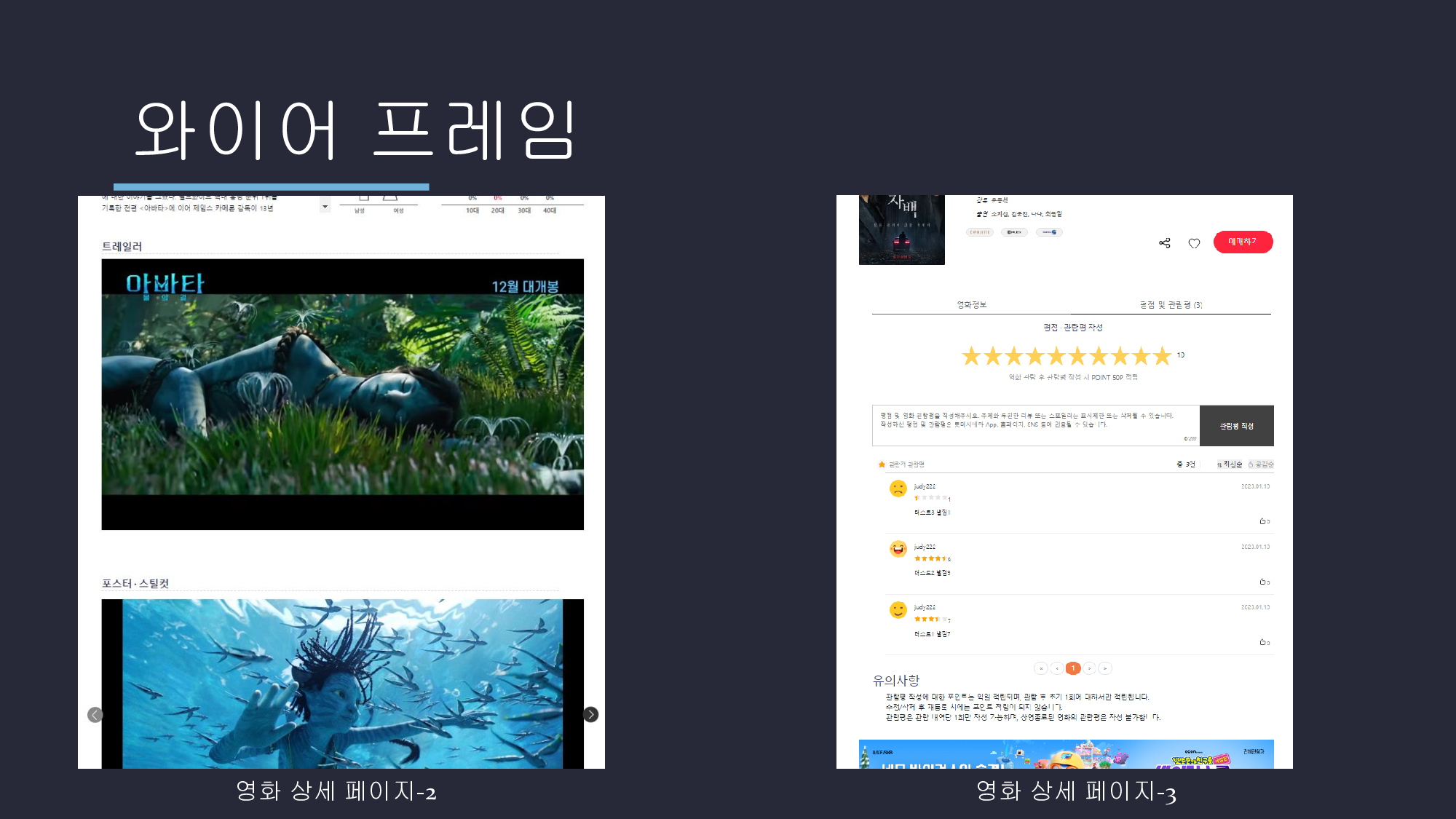The width and height of the screenshot is (1456, 819).
Task: Go to previous page with single-left arrow
Action: click(x=1057, y=668)
